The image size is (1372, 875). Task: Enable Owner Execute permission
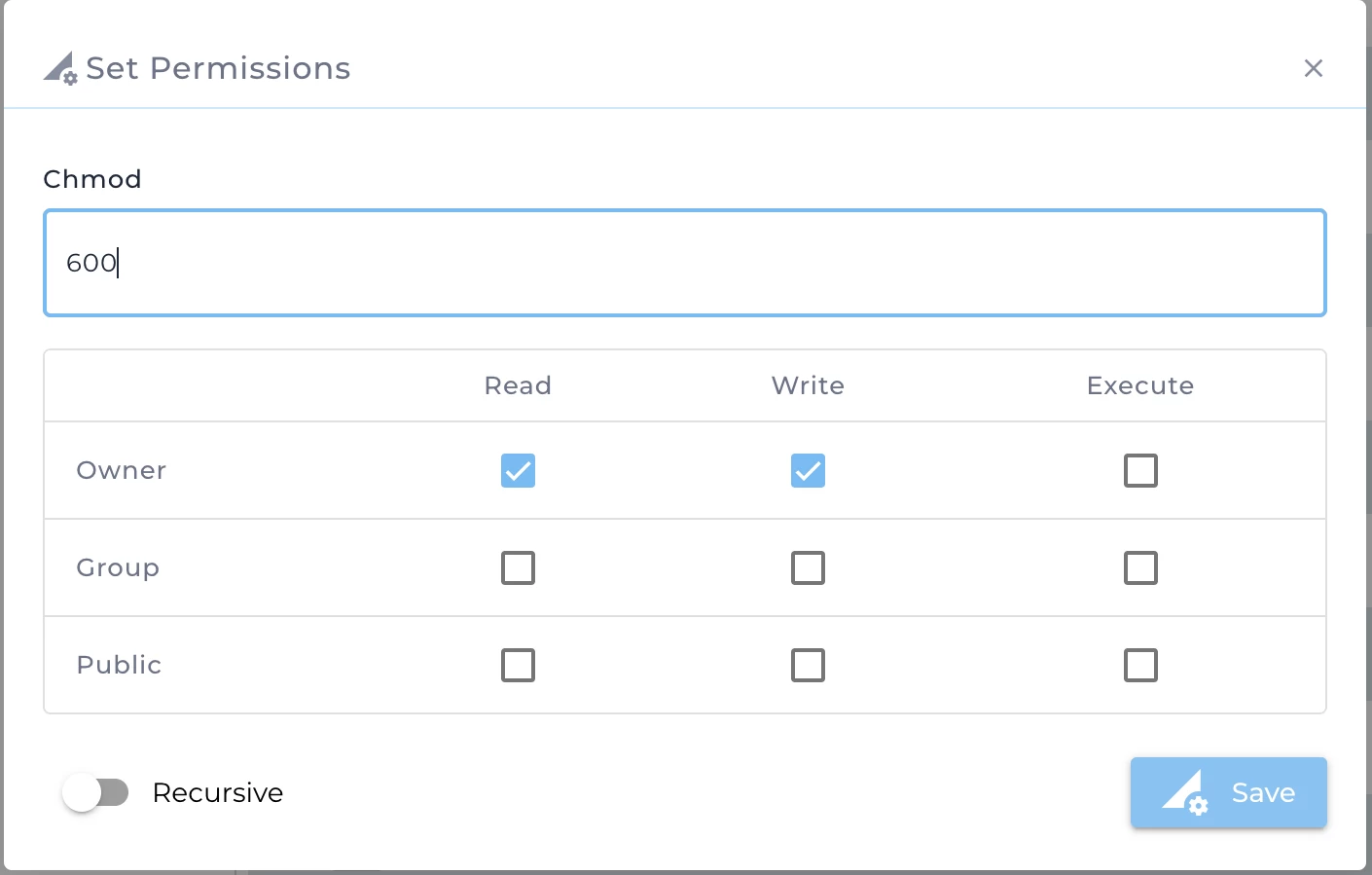[x=1140, y=471]
